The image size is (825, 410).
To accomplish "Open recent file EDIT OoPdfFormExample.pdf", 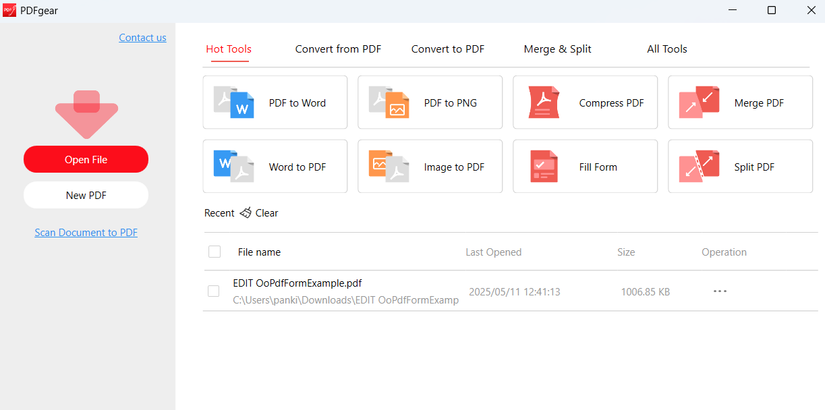I will pyautogui.click(x=297, y=283).
